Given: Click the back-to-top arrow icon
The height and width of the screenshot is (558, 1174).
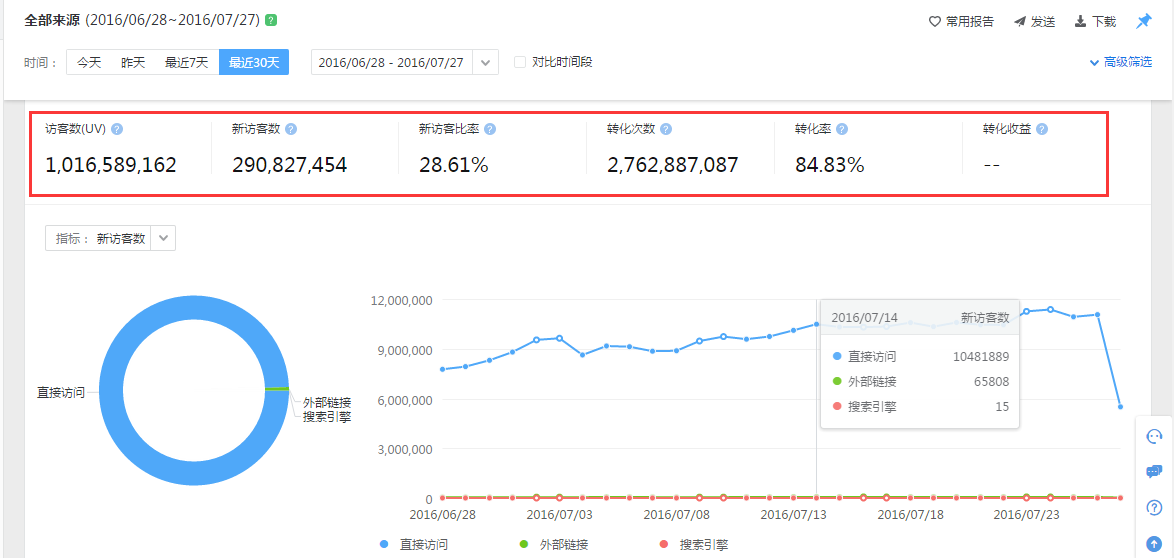Looking at the screenshot, I should click(1154, 543).
